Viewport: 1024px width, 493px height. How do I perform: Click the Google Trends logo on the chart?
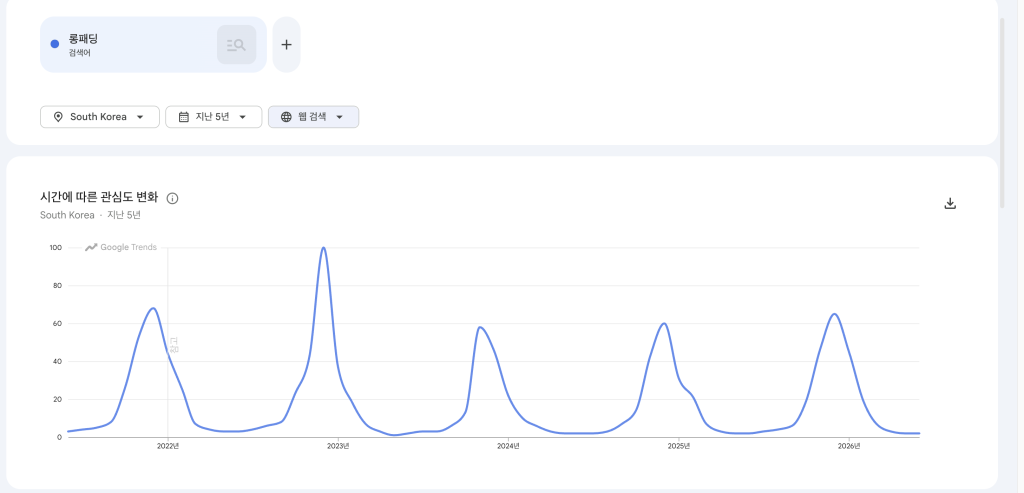tap(121, 247)
